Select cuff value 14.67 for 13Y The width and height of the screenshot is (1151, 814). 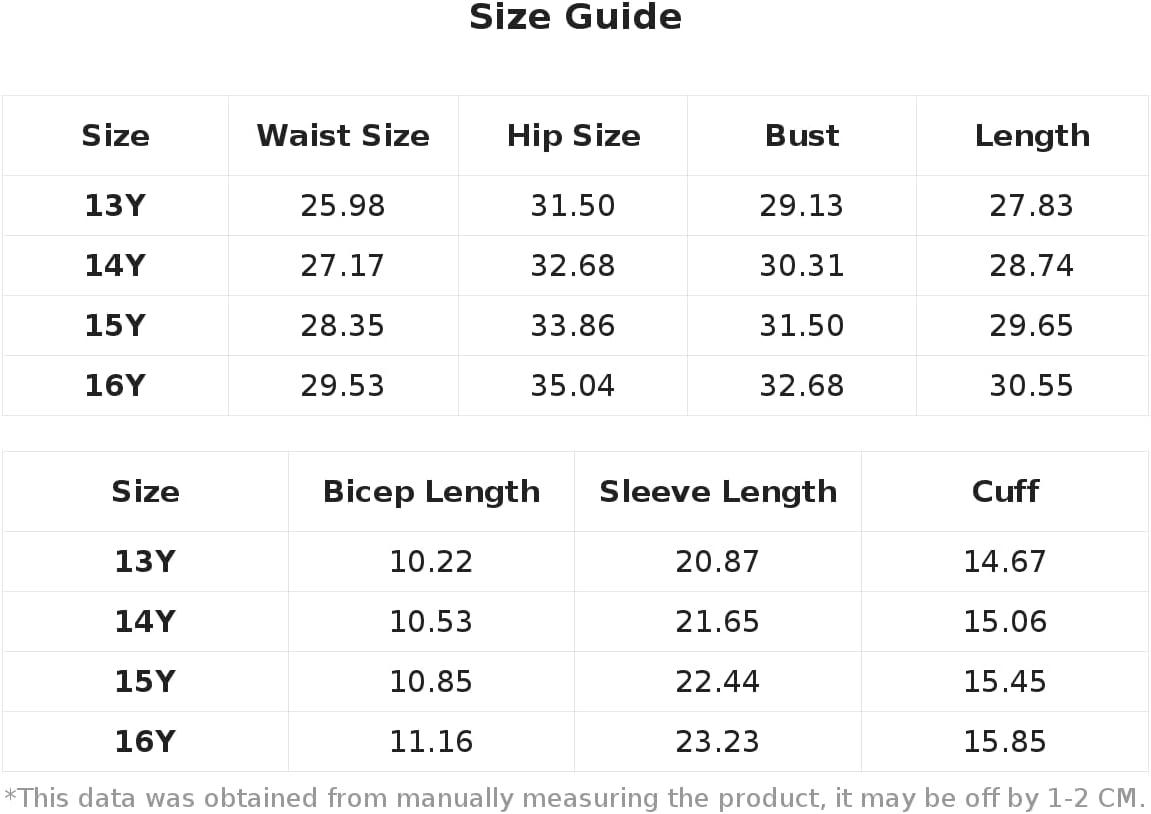tap(1005, 562)
